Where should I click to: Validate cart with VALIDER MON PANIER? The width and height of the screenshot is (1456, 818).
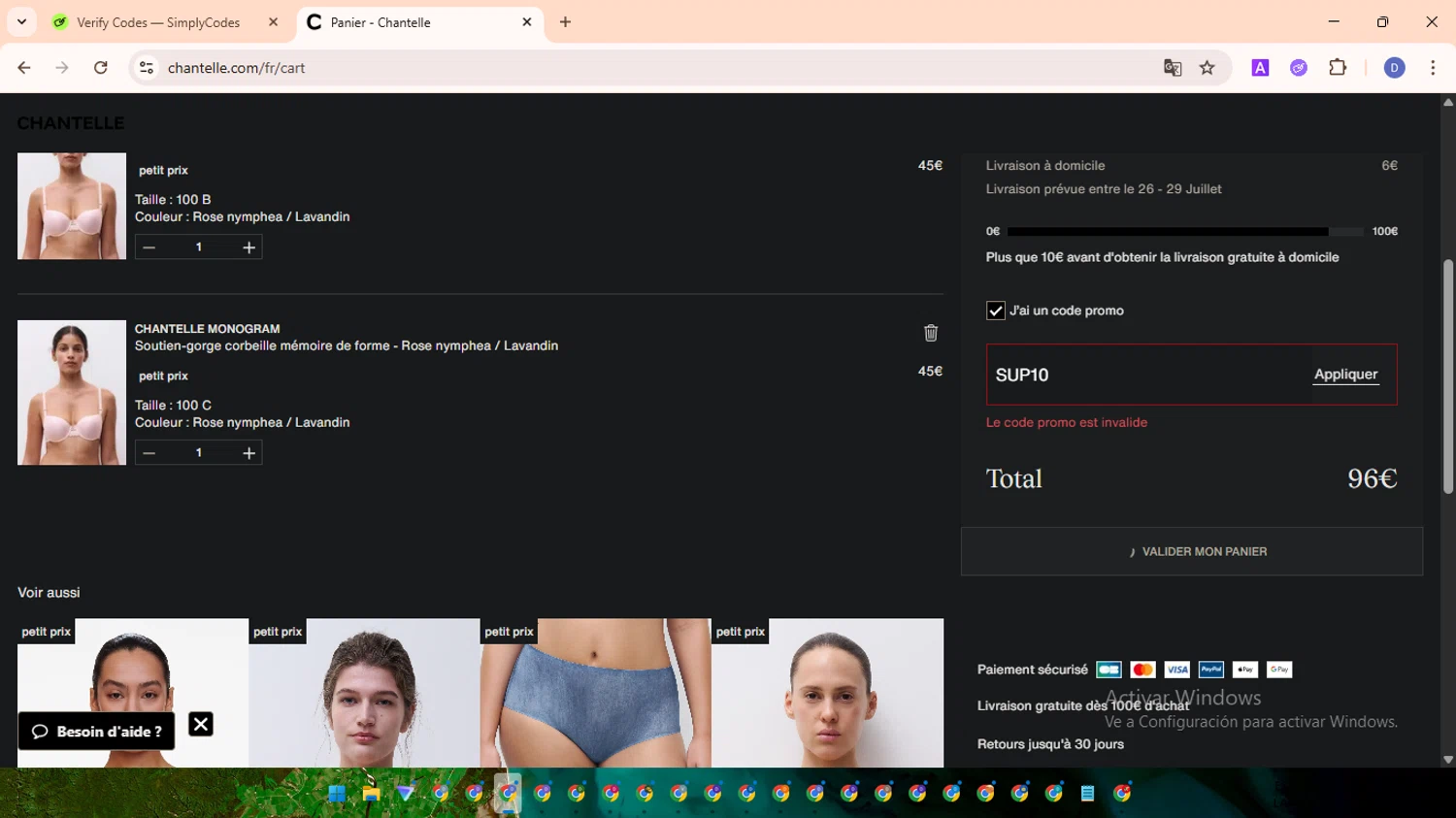(x=1192, y=551)
